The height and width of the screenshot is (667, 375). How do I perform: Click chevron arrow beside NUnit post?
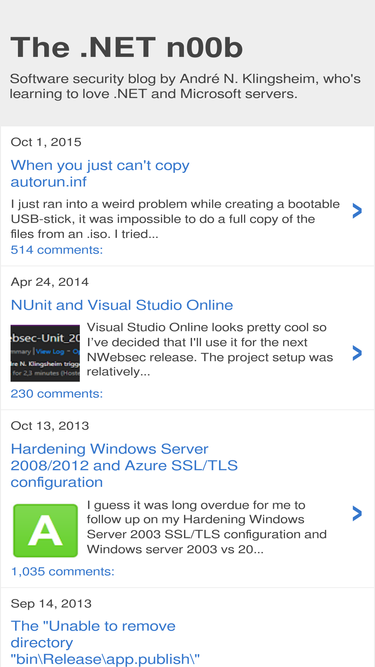coord(357,353)
